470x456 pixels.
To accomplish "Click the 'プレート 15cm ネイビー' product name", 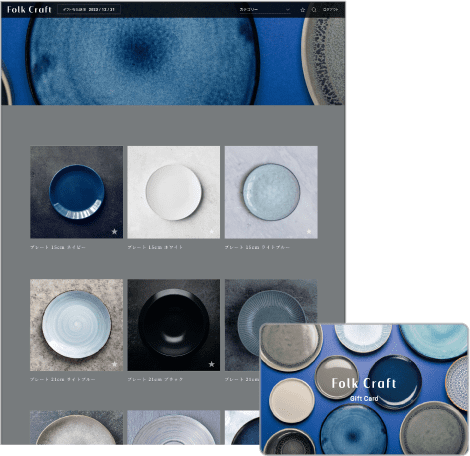I will coord(58,247).
